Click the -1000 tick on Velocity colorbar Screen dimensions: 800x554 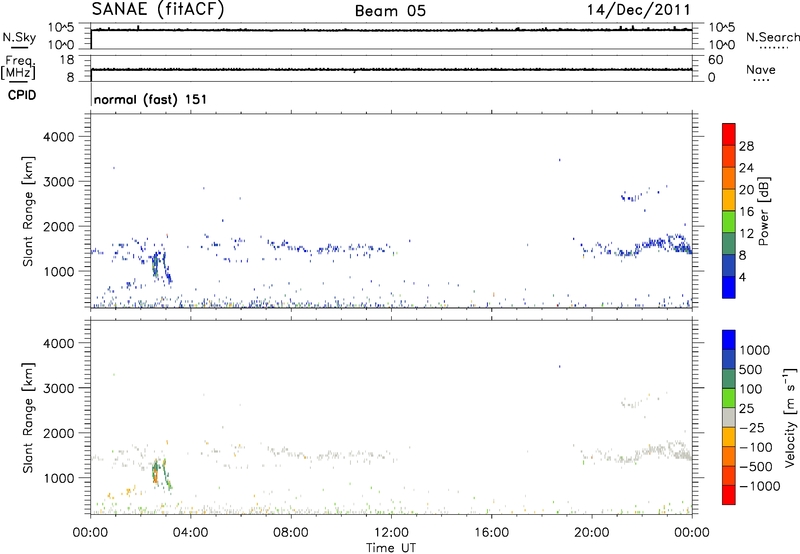pyautogui.click(x=760, y=486)
